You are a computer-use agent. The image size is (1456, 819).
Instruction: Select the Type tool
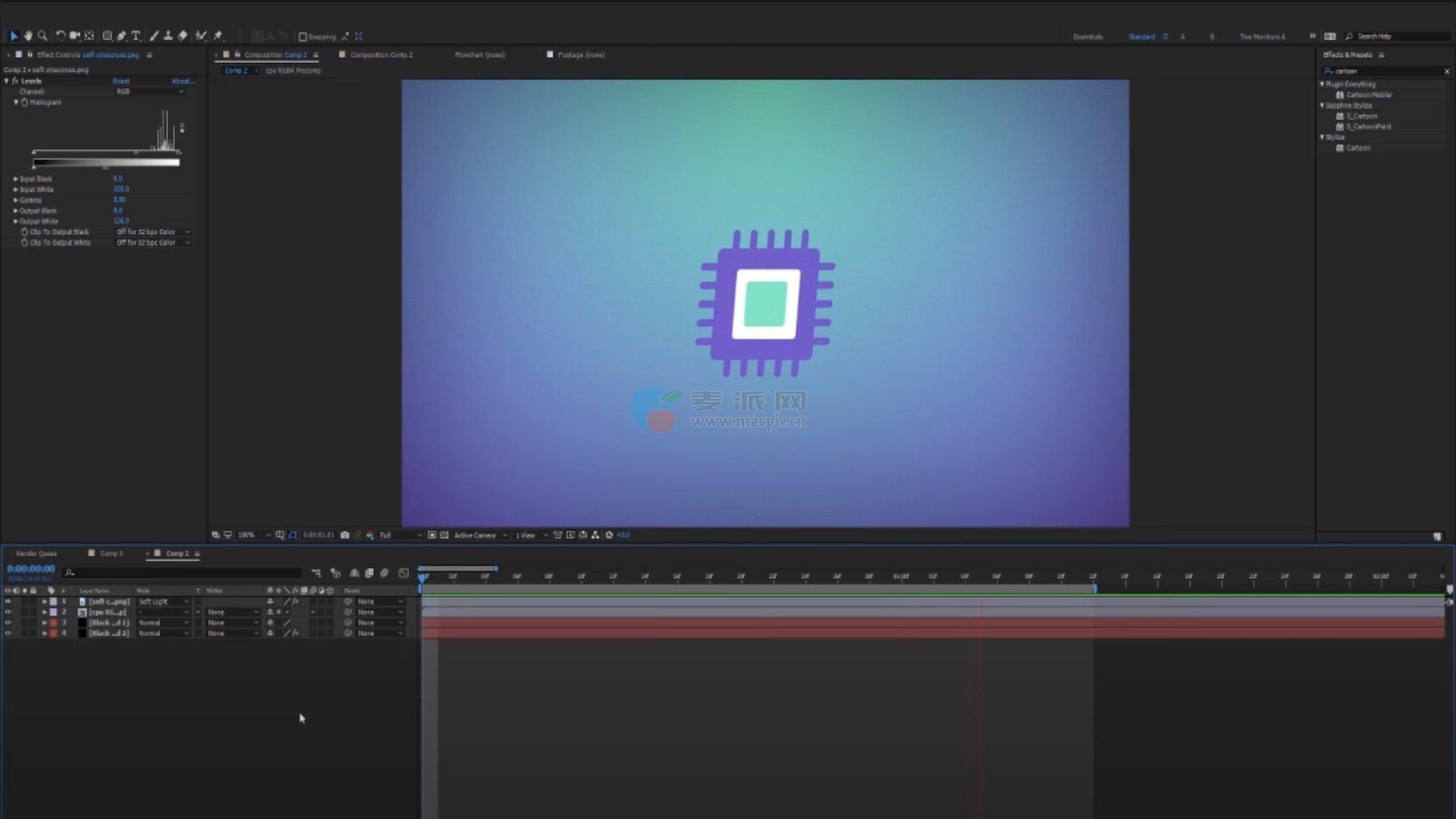pyautogui.click(x=136, y=36)
